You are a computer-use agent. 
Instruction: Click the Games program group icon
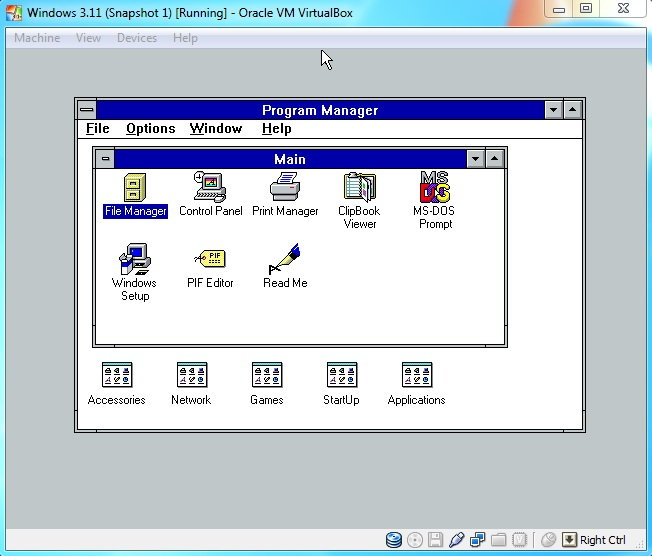point(266,376)
